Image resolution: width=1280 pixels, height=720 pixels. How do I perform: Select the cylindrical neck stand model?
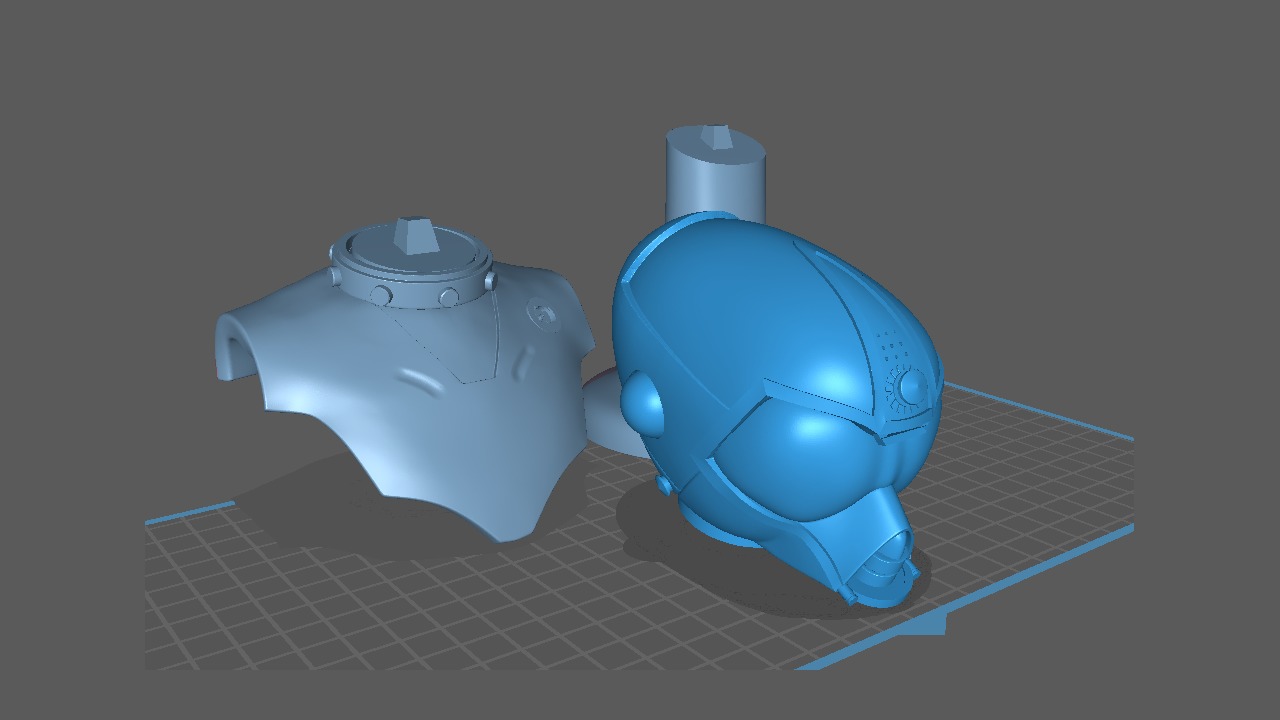pyautogui.click(x=715, y=175)
